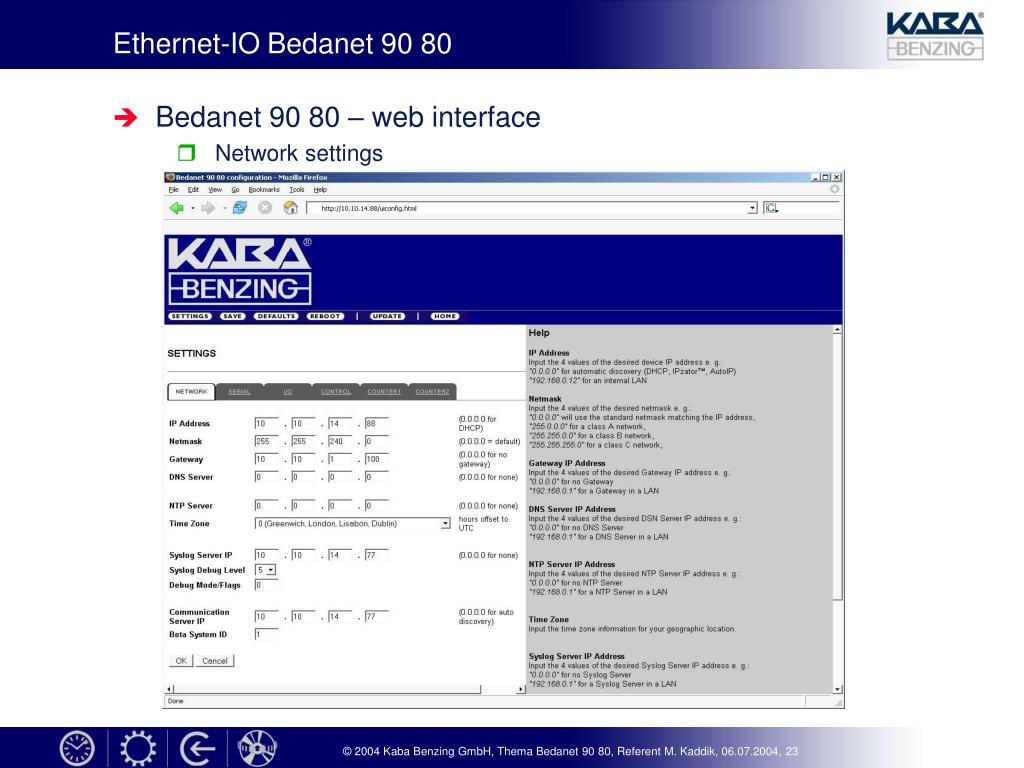
Task: Click the OK button
Action: click(x=181, y=661)
